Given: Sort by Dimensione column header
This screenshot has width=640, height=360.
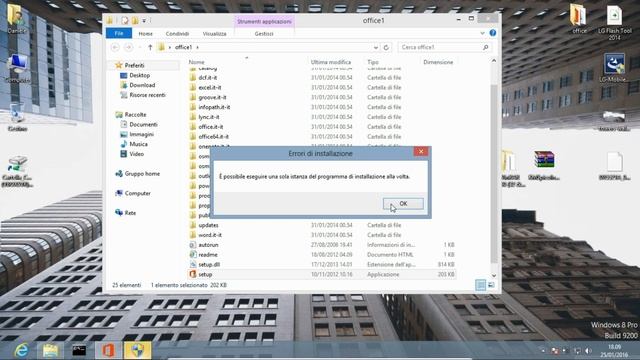Looking at the screenshot, I should [438, 62].
